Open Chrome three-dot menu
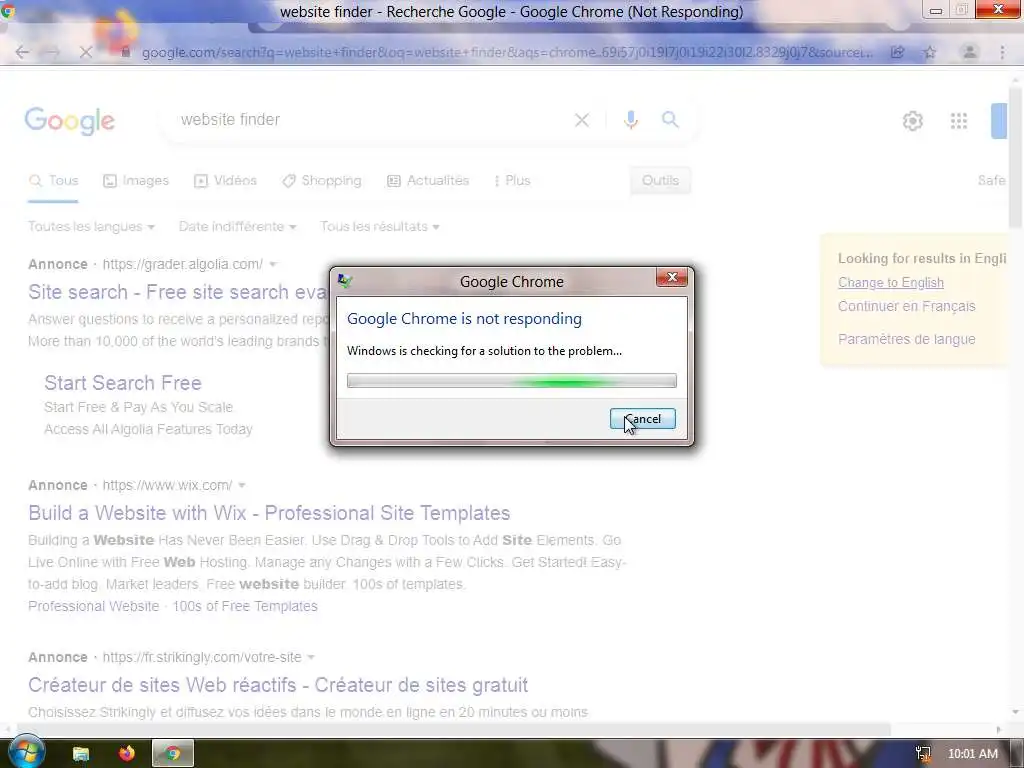The height and width of the screenshot is (768, 1024). (1002, 52)
